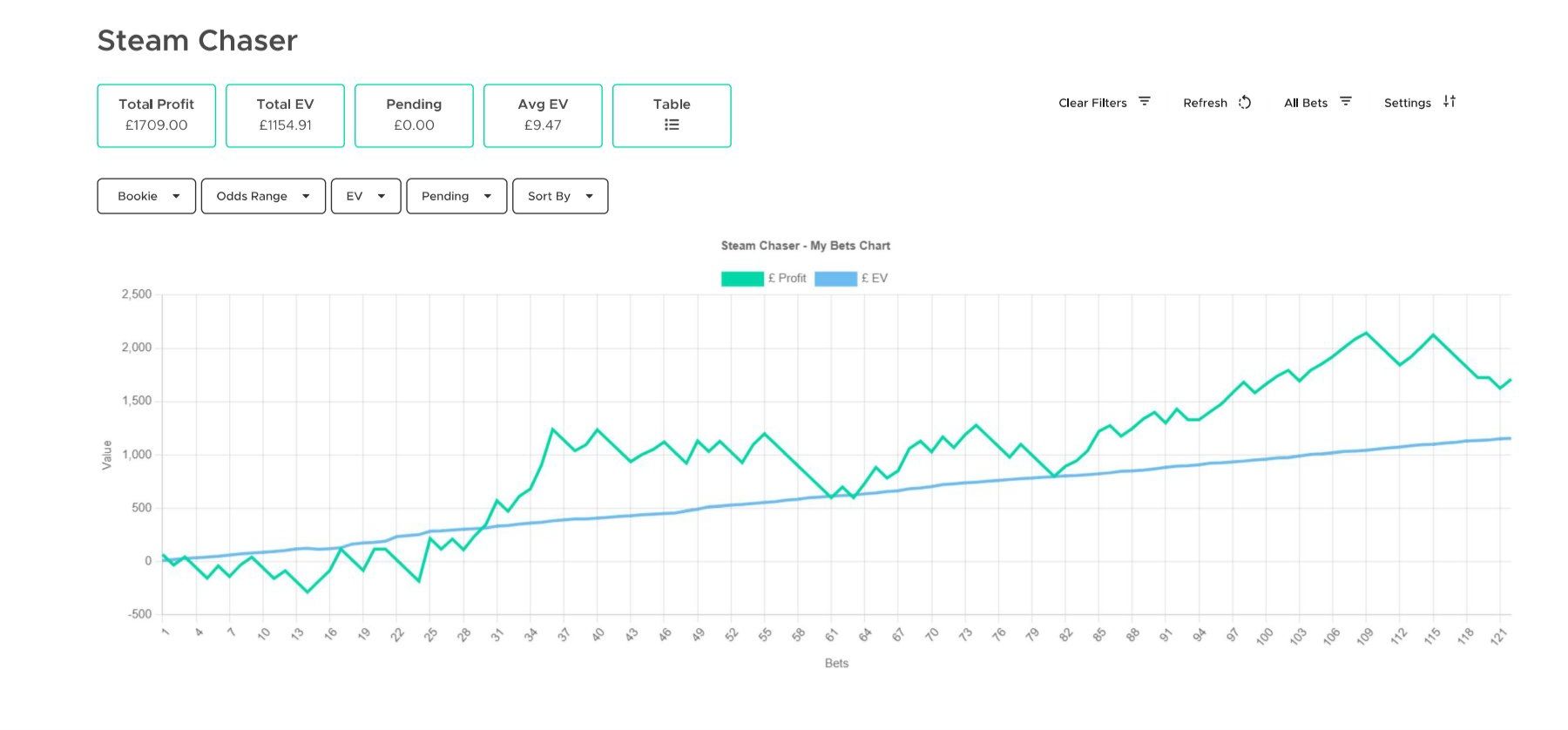The image size is (1568, 730).
Task: Click the £1154.91 total EV value
Action: click(286, 125)
